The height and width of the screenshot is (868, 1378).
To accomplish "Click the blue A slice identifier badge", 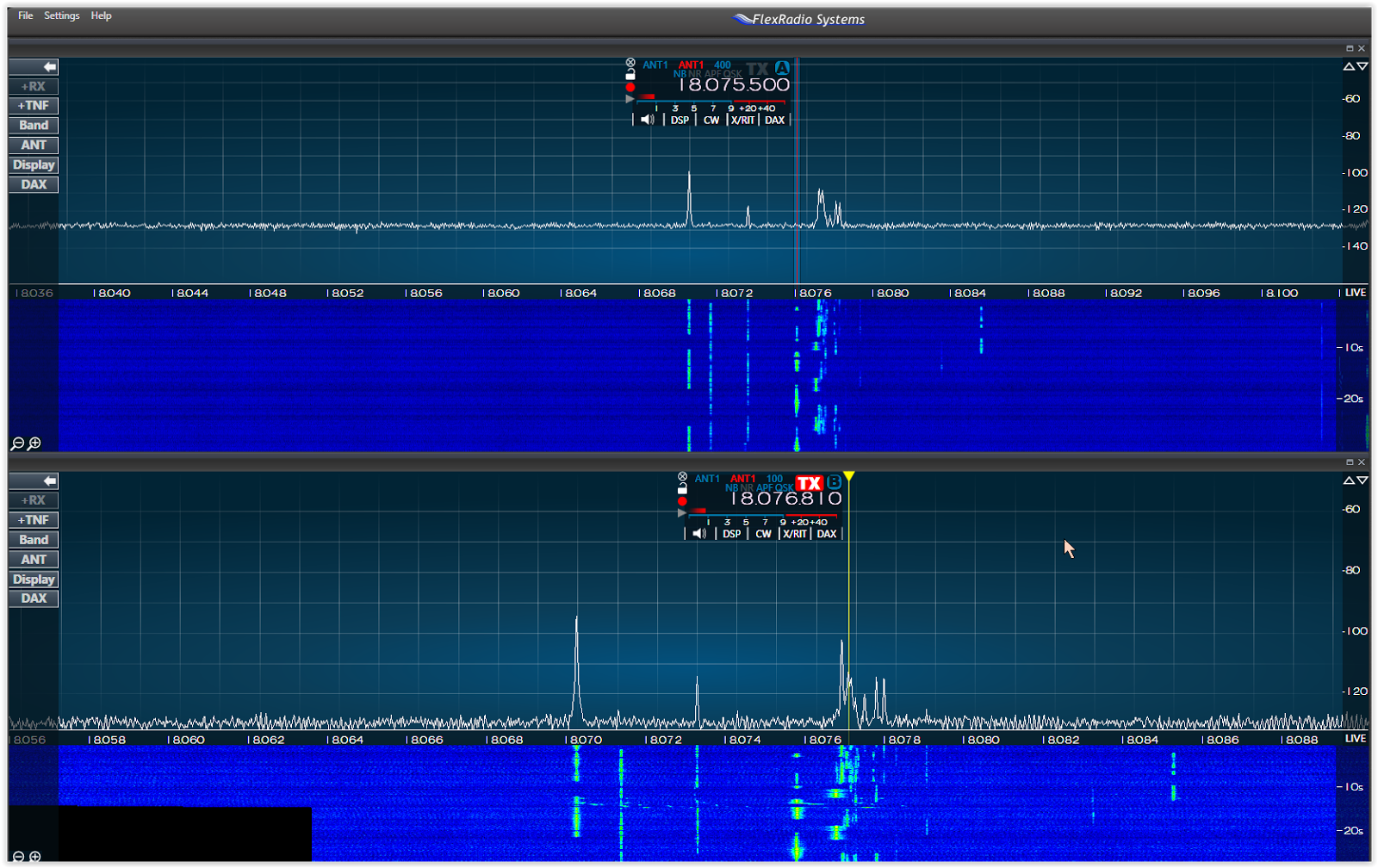I will tap(782, 66).
